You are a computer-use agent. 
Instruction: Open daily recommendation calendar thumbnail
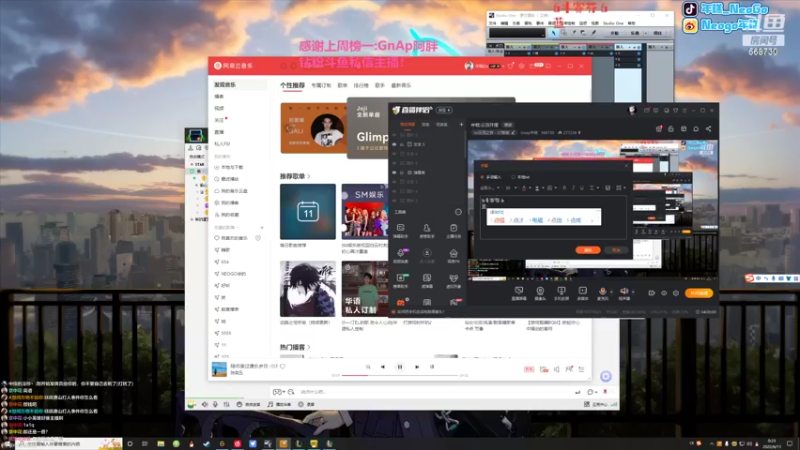308,211
